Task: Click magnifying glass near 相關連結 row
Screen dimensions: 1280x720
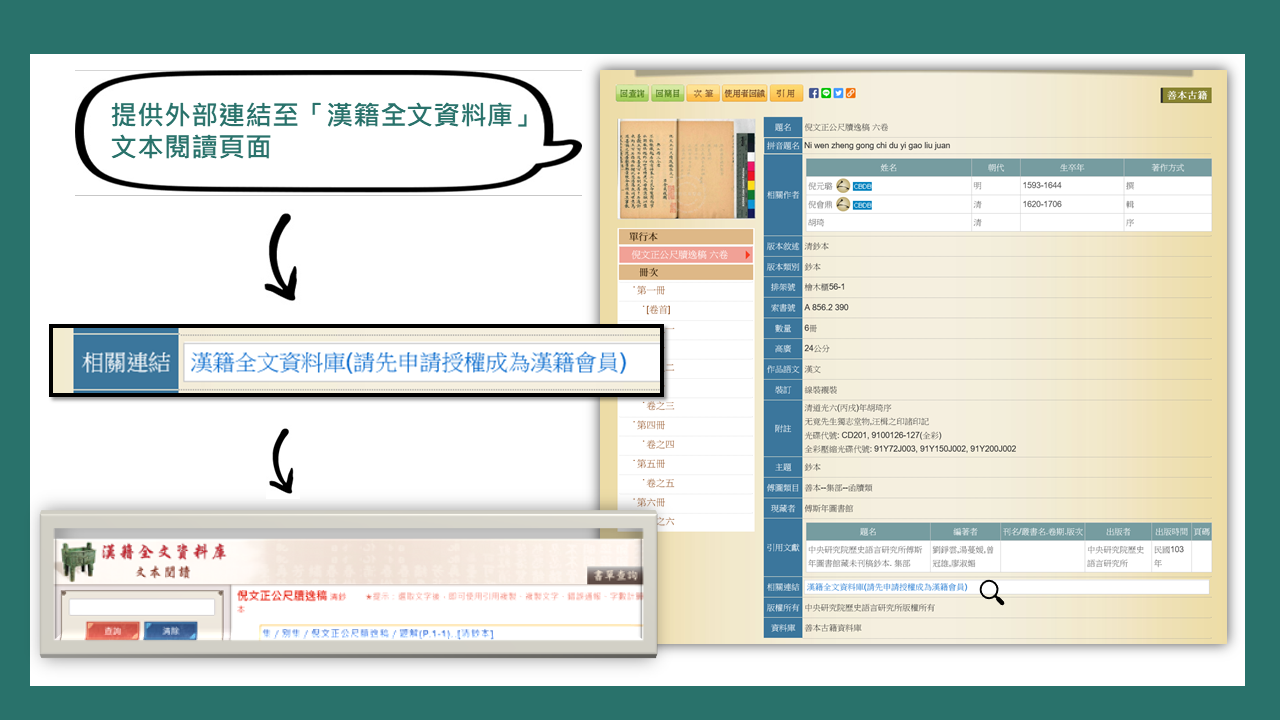Action: (991, 593)
